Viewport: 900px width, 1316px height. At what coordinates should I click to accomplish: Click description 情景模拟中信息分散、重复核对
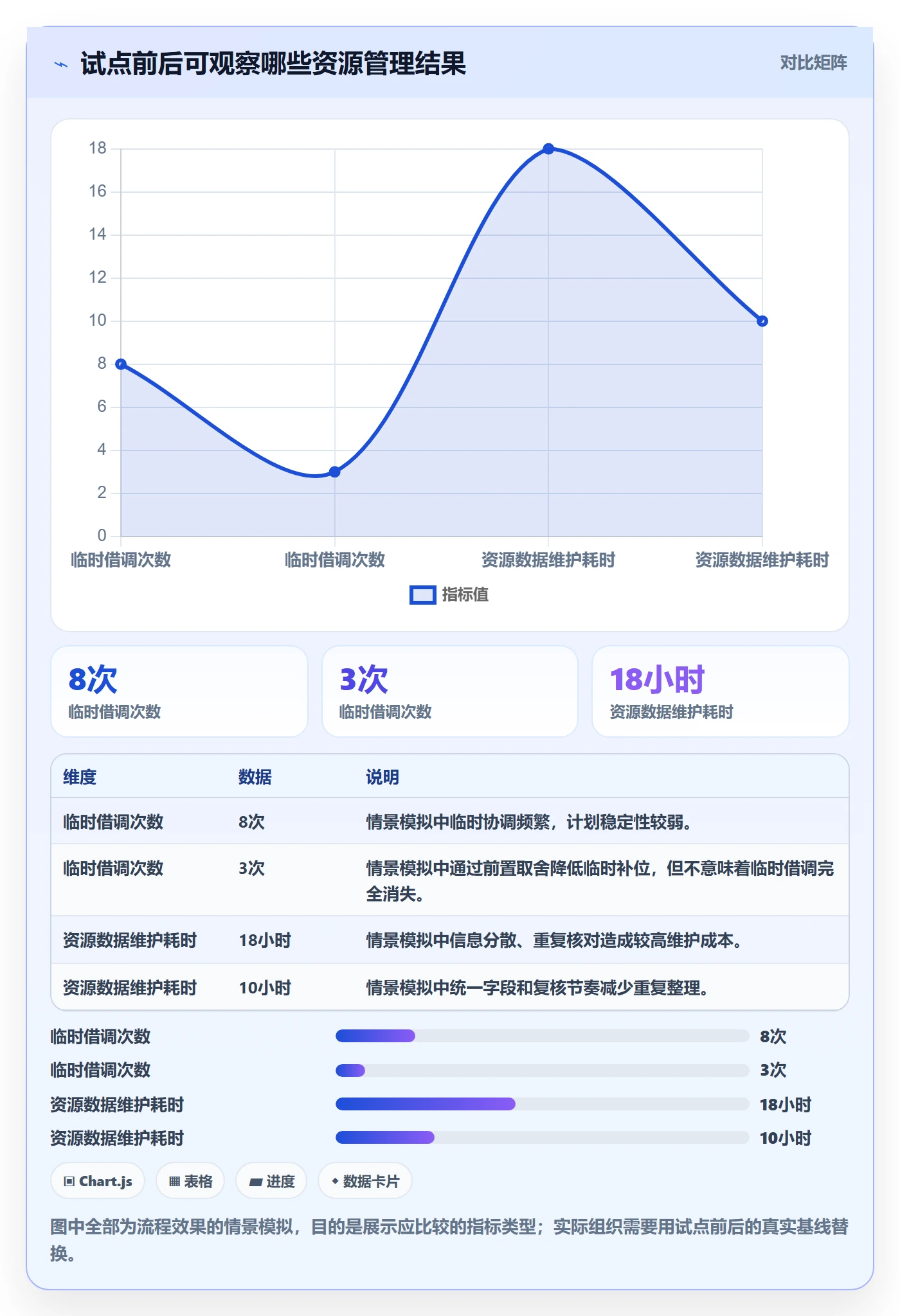click(556, 941)
